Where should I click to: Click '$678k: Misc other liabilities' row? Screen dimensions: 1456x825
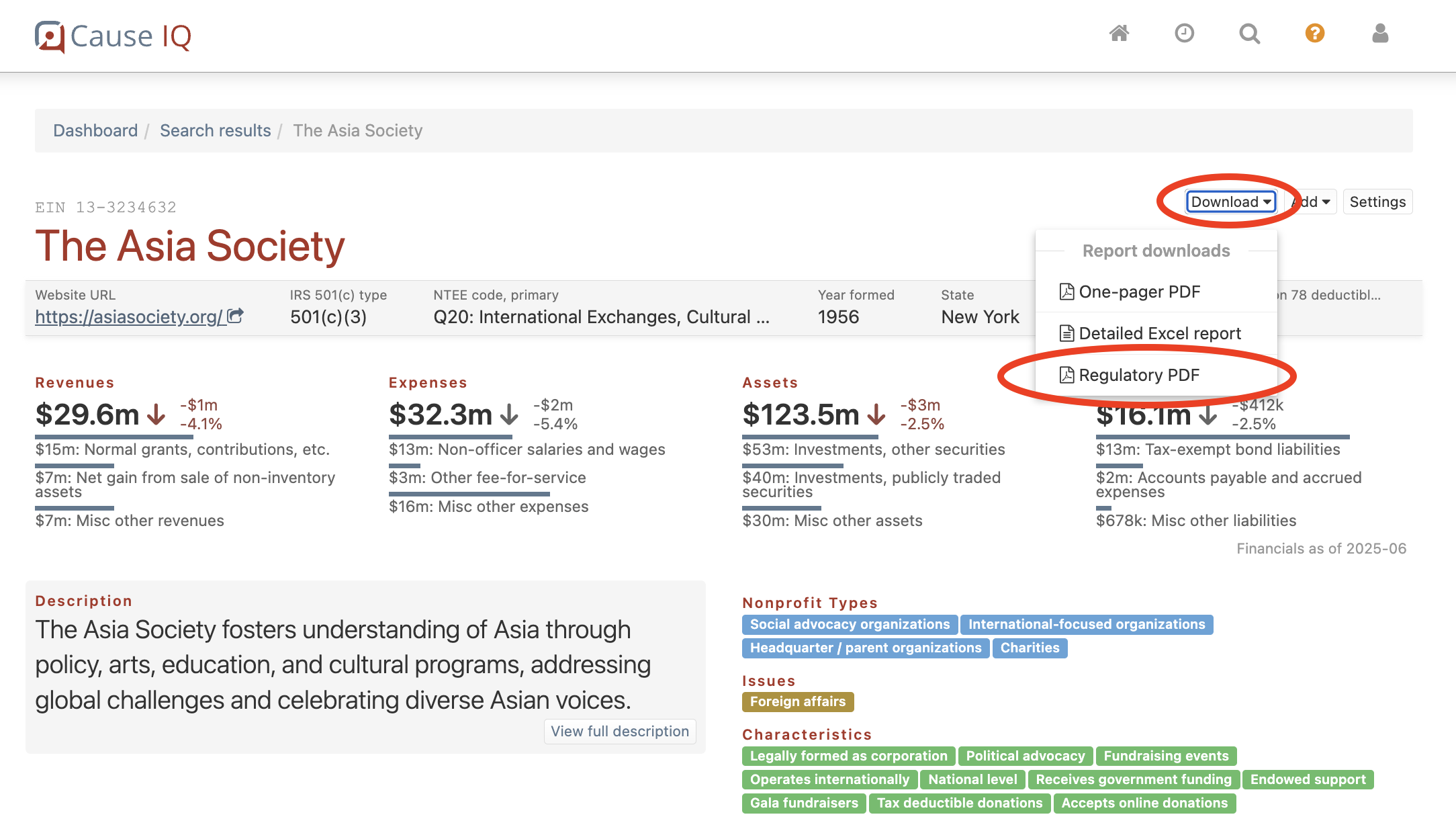coord(1196,521)
